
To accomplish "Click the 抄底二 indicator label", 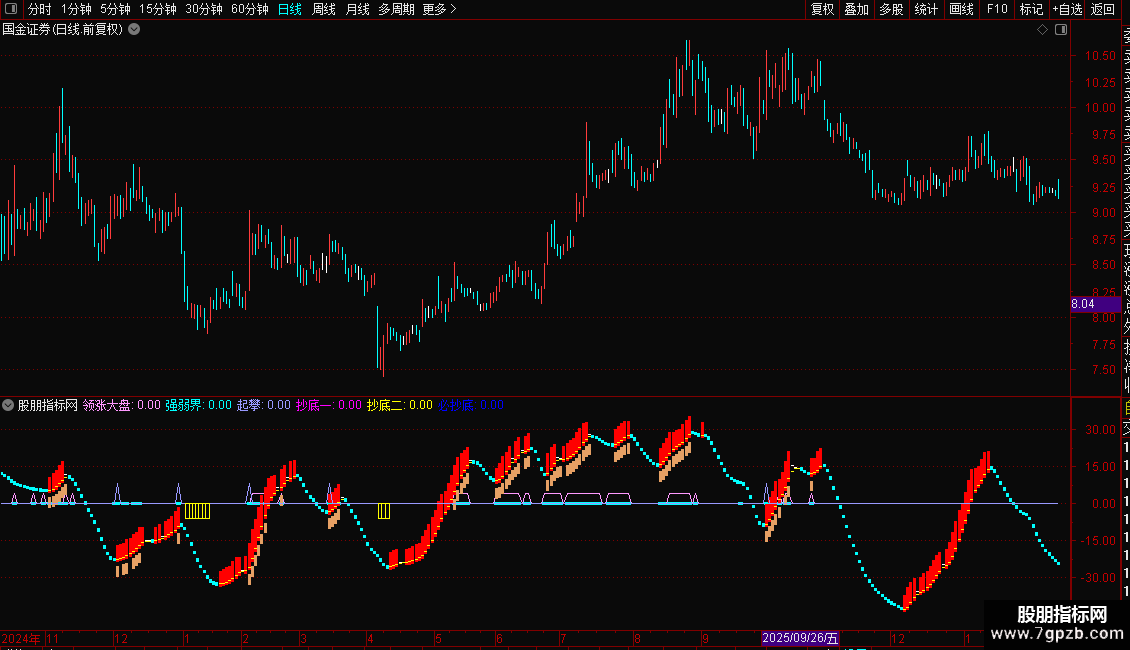I will pyautogui.click(x=399, y=405).
